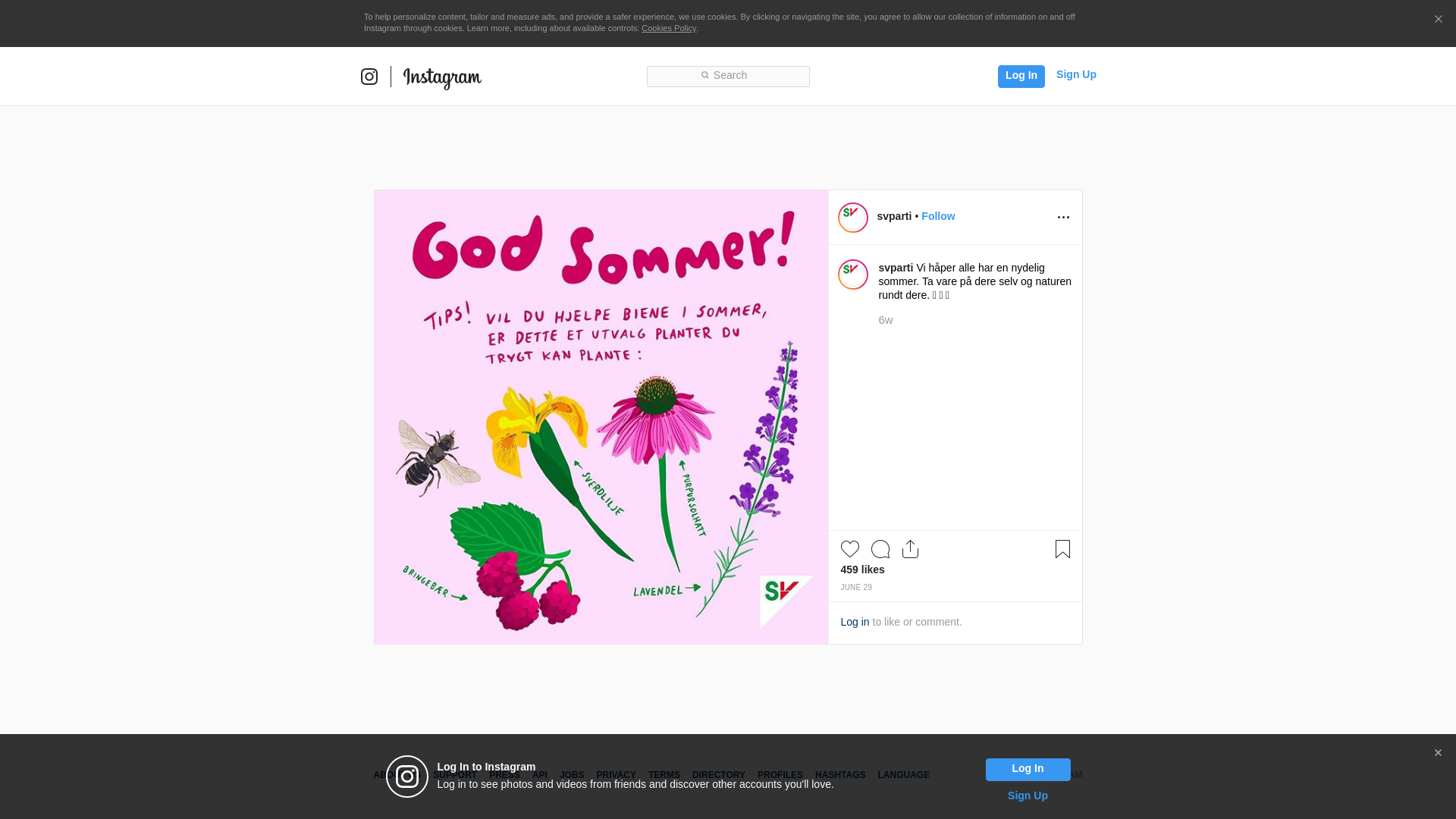Open the PROFILES footer link
The width and height of the screenshot is (1456, 819).
(780, 775)
